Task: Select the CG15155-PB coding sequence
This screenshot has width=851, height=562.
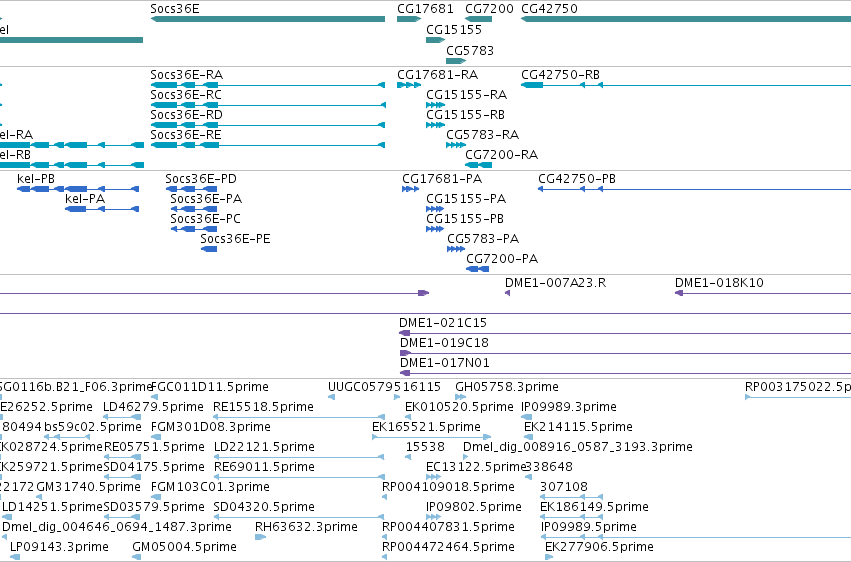Action: [x=435, y=229]
